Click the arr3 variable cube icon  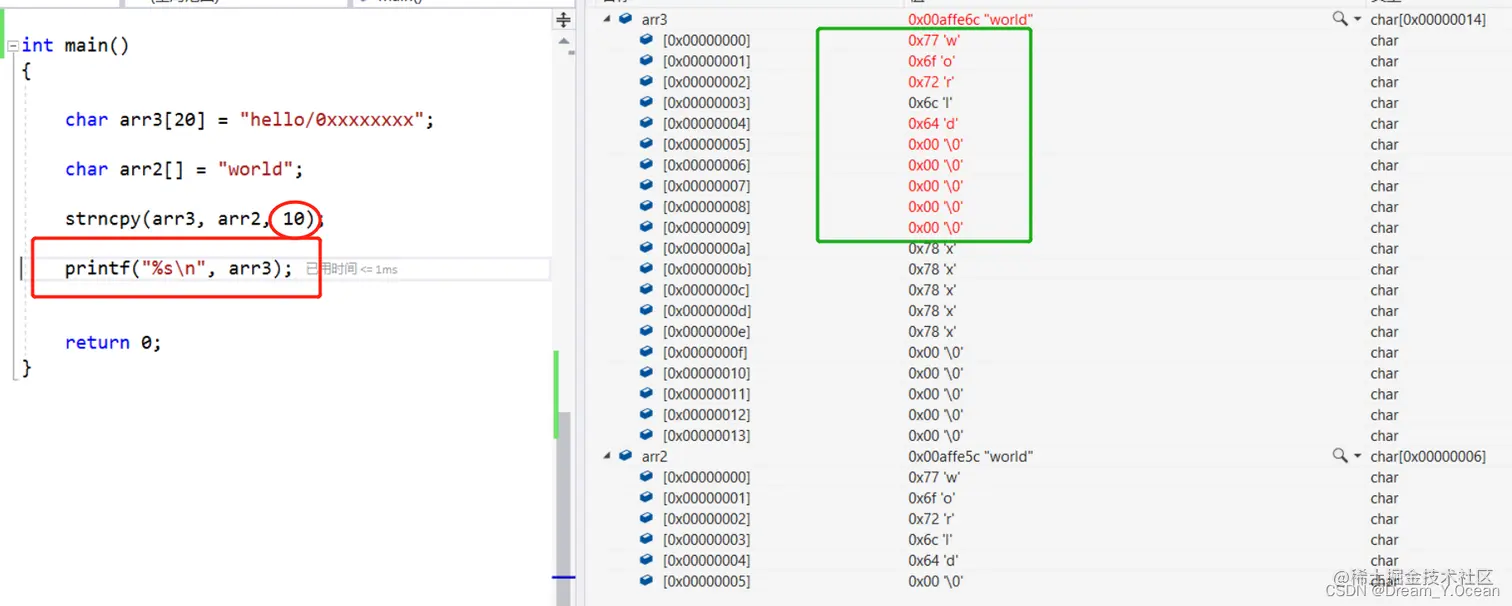pyautogui.click(x=625, y=19)
